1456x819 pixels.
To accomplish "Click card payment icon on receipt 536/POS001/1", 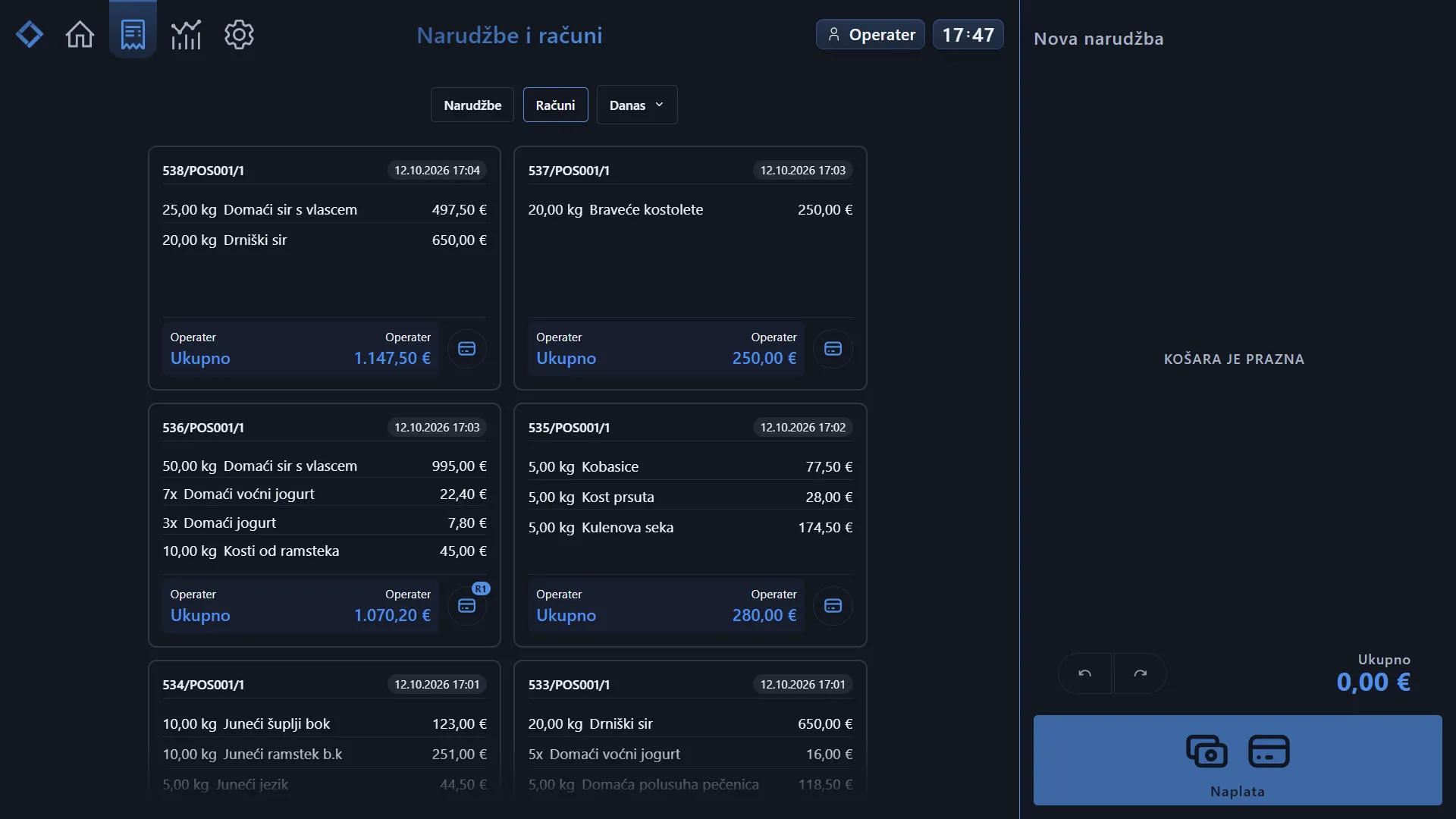I will pyautogui.click(x=467, y=606).
